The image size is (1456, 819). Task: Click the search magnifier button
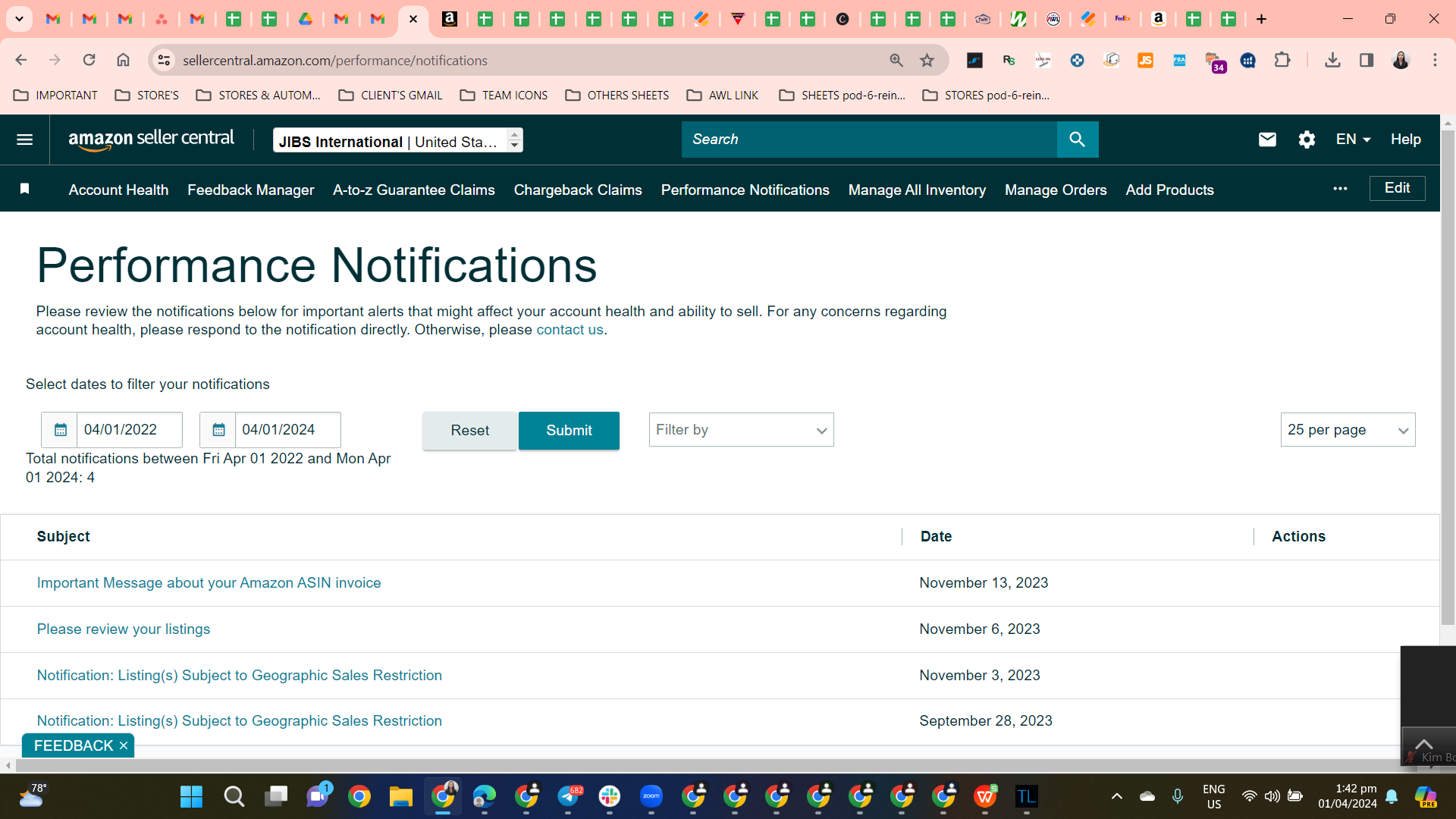tap(1078, 140)
